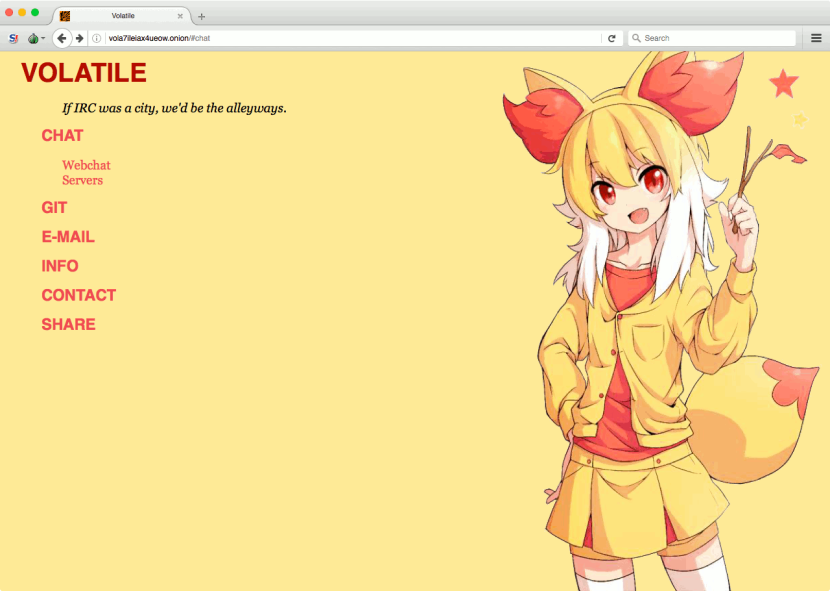Expand the GIT section

pos(54,208)
